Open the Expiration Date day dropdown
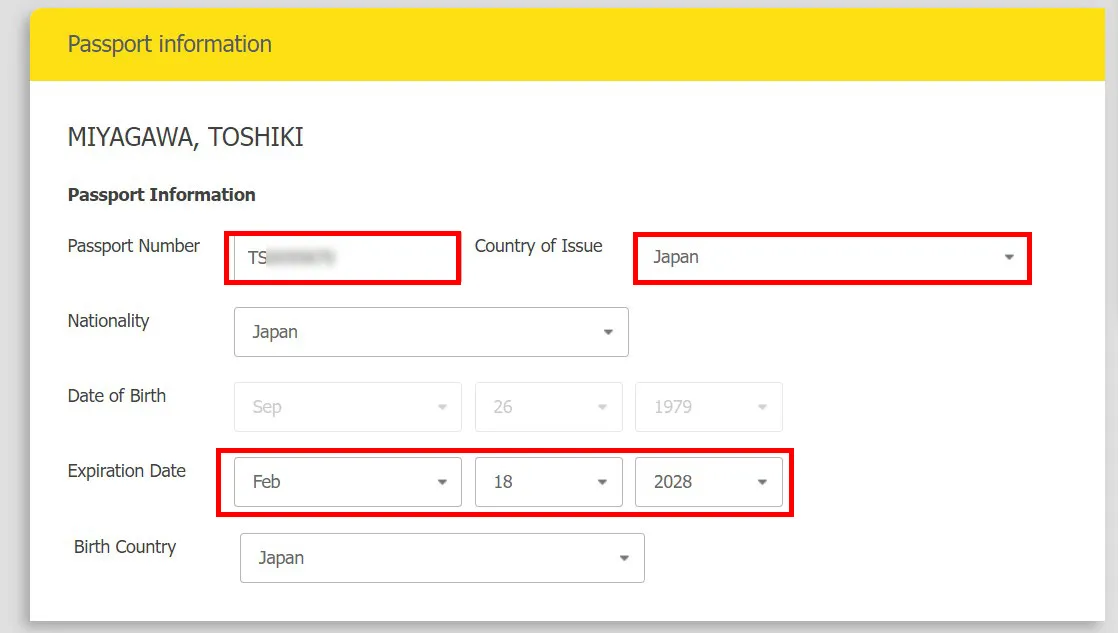1118x633 pixels. pos(548,482)
